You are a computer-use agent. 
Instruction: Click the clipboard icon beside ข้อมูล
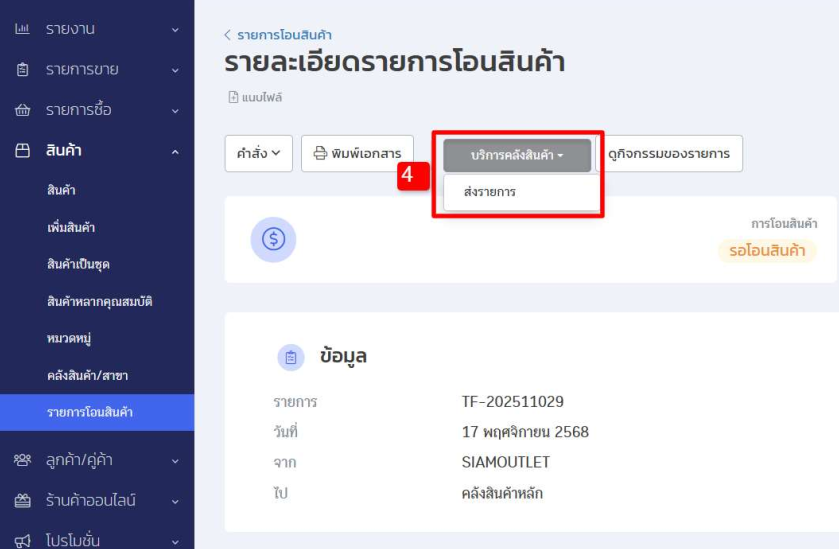[291, 357]
